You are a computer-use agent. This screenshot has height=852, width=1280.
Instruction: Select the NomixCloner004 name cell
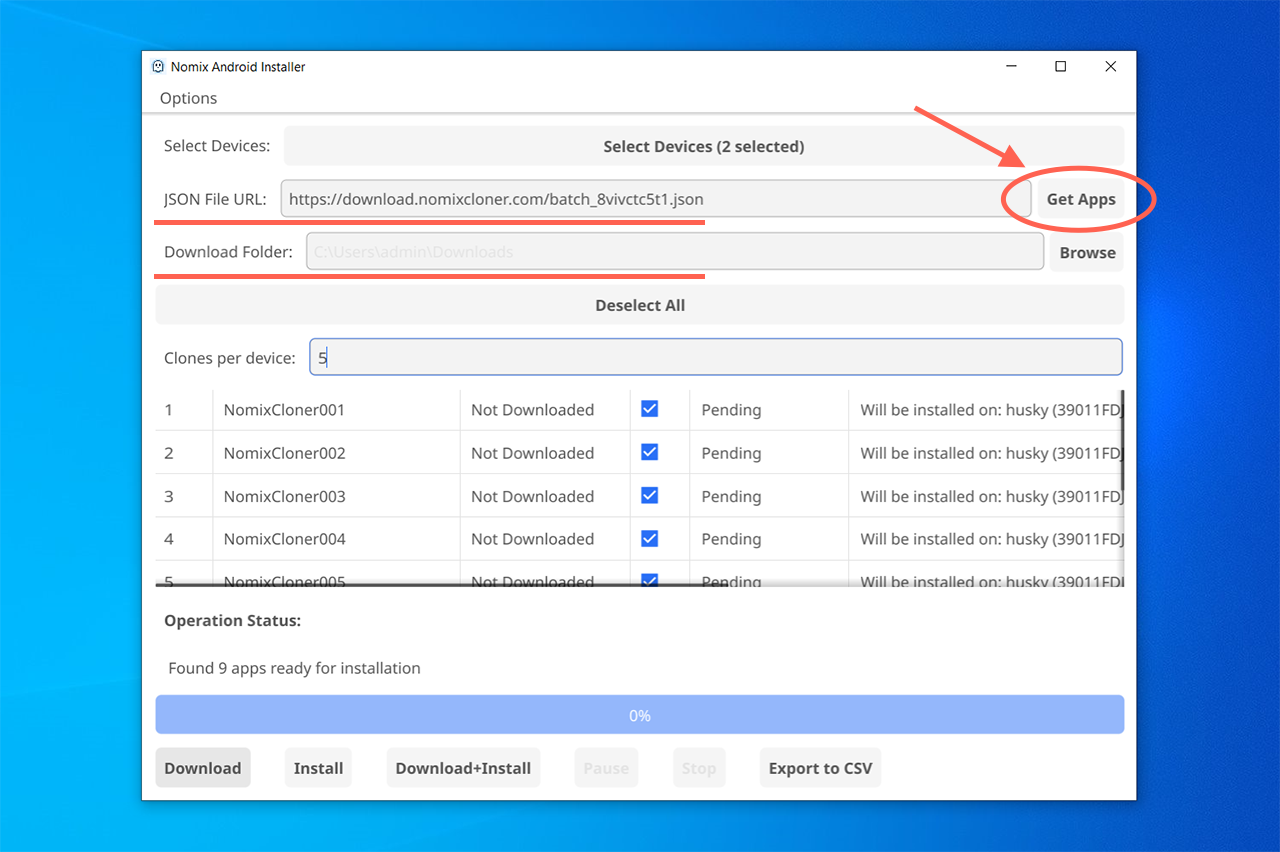pyautogui.click(x=336, y=539)
